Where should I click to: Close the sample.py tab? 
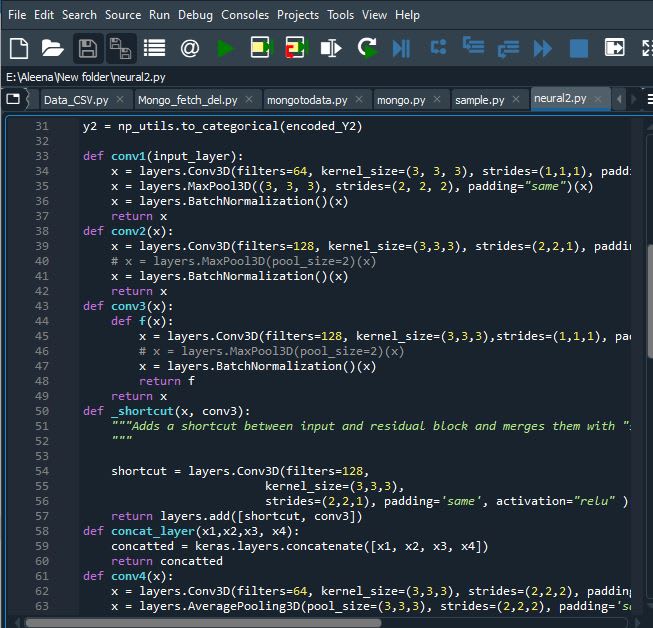click(516, 99)
